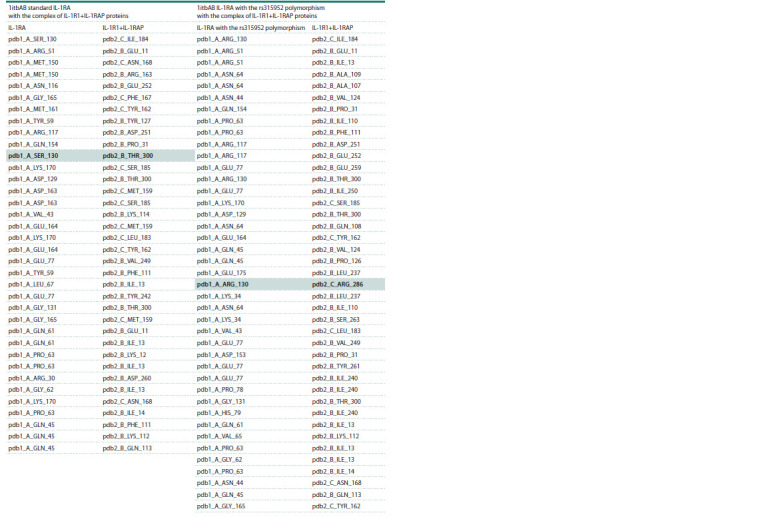Select the pdb2_C_PHE_167 cell

point(127,98)
